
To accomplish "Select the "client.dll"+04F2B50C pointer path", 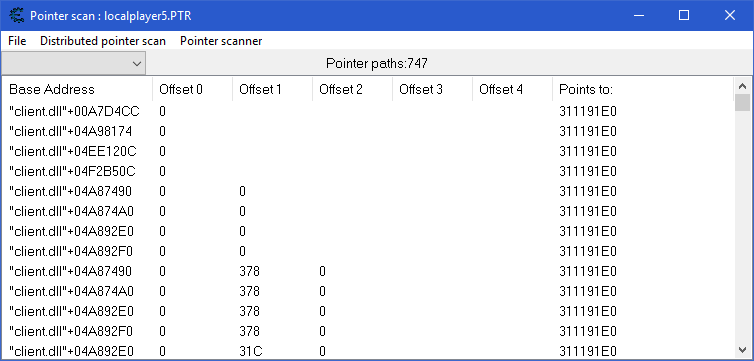I will [x=368, y=172].
